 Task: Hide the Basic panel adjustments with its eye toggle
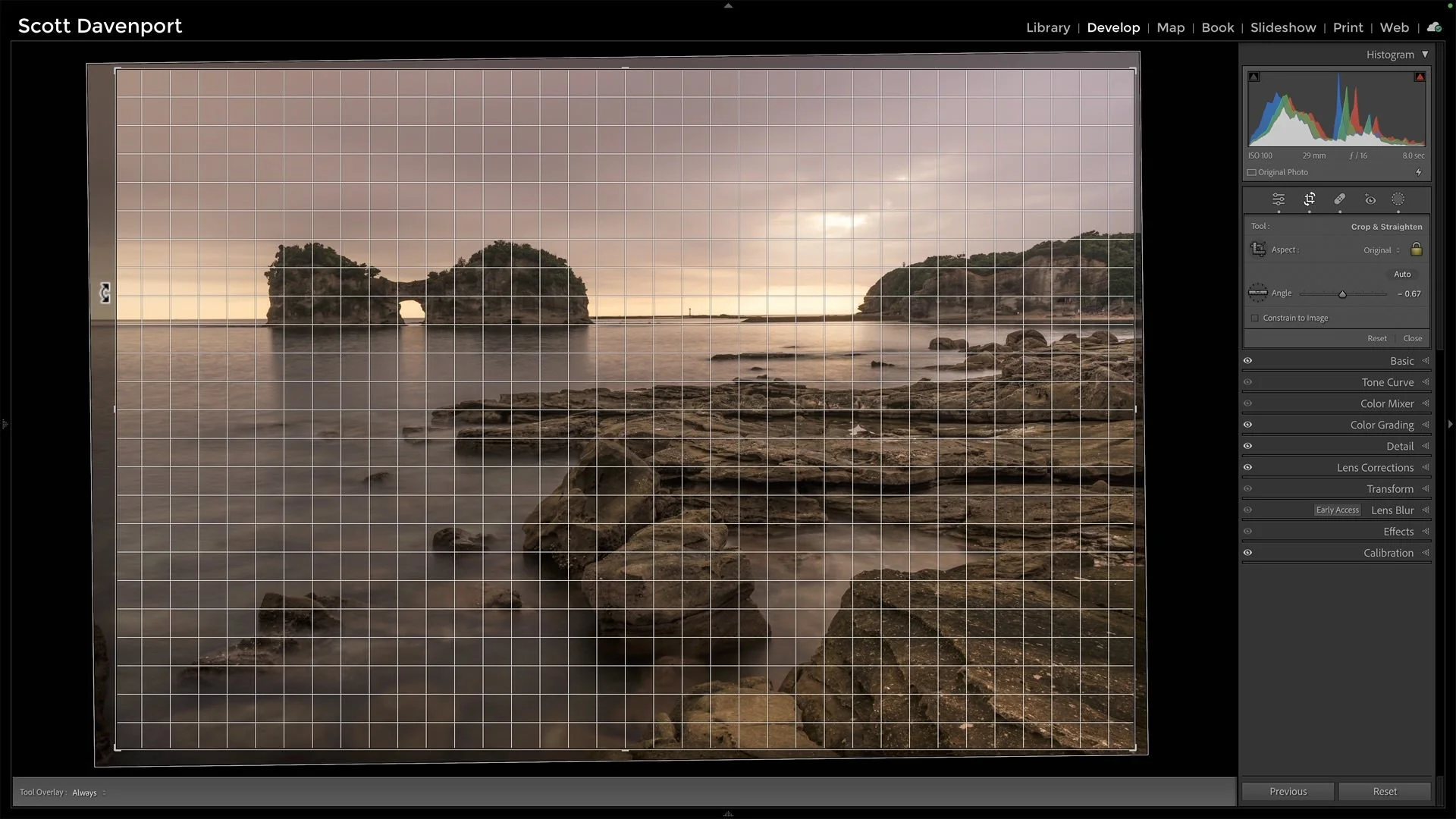click(1247, 361)
